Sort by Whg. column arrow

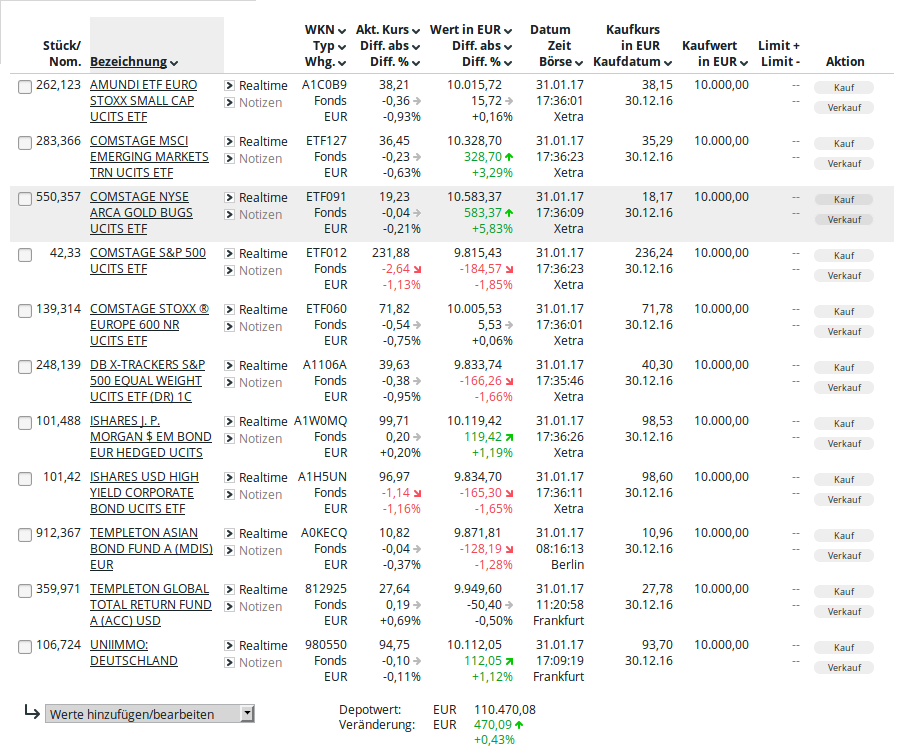coord(342,63)
